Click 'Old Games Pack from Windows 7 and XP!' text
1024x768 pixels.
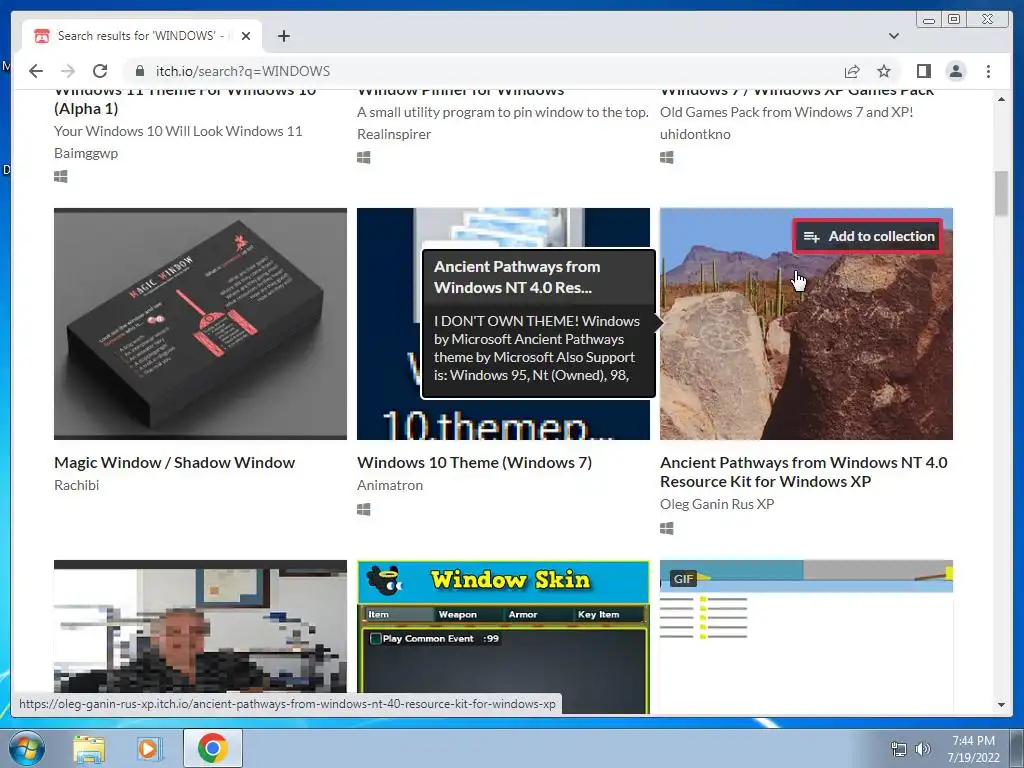point(786,112)
